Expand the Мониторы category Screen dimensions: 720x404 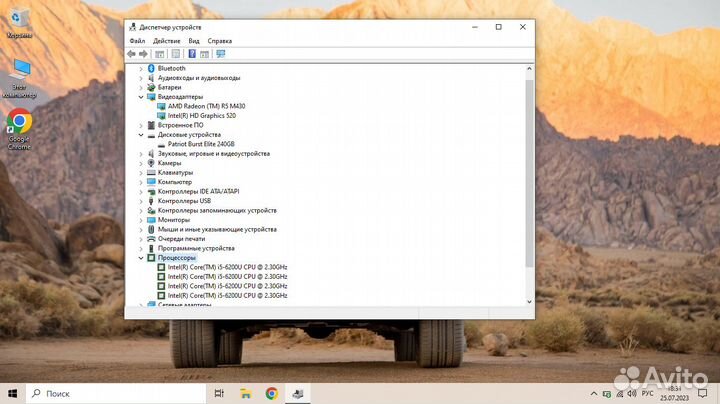[141, 220]
